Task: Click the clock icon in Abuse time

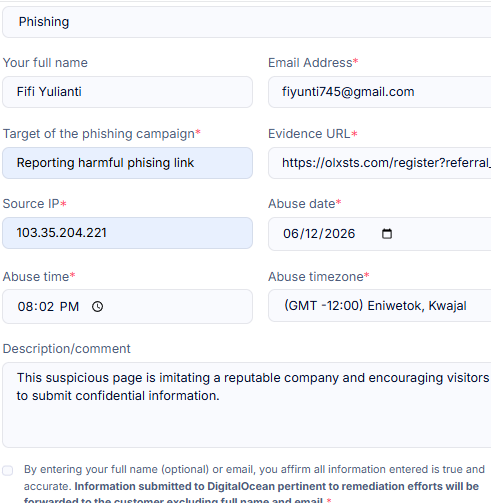Action: click(x=97, y=306)
